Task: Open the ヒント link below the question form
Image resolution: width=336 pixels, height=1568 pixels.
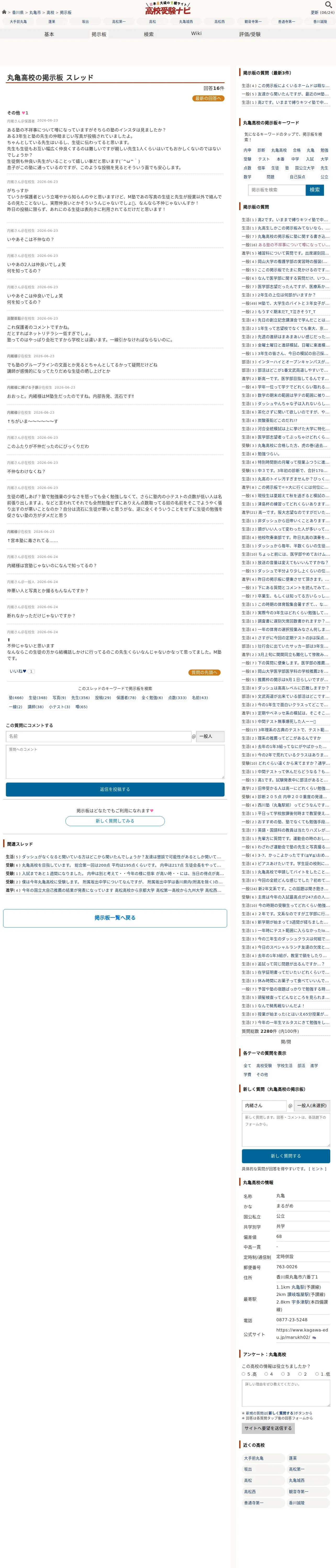Action: (318, 1169)
